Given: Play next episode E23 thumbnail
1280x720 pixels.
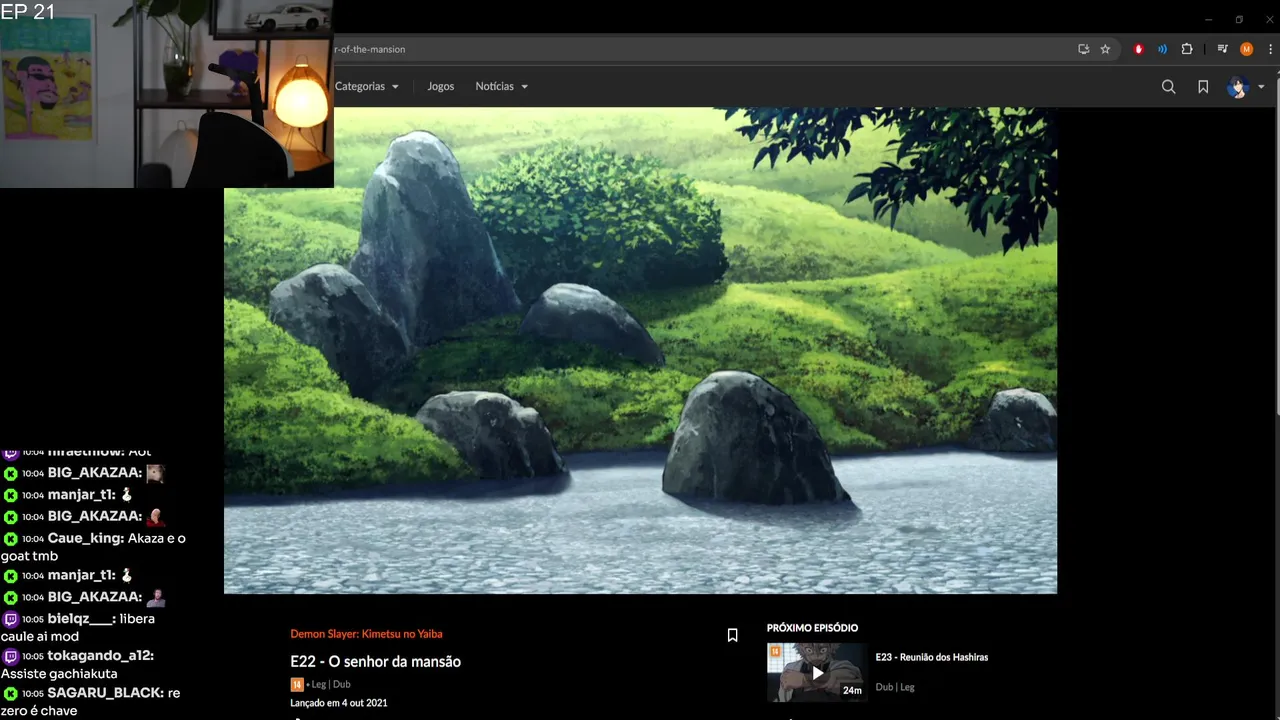Looking at the screenshot, I should [815, 672].
